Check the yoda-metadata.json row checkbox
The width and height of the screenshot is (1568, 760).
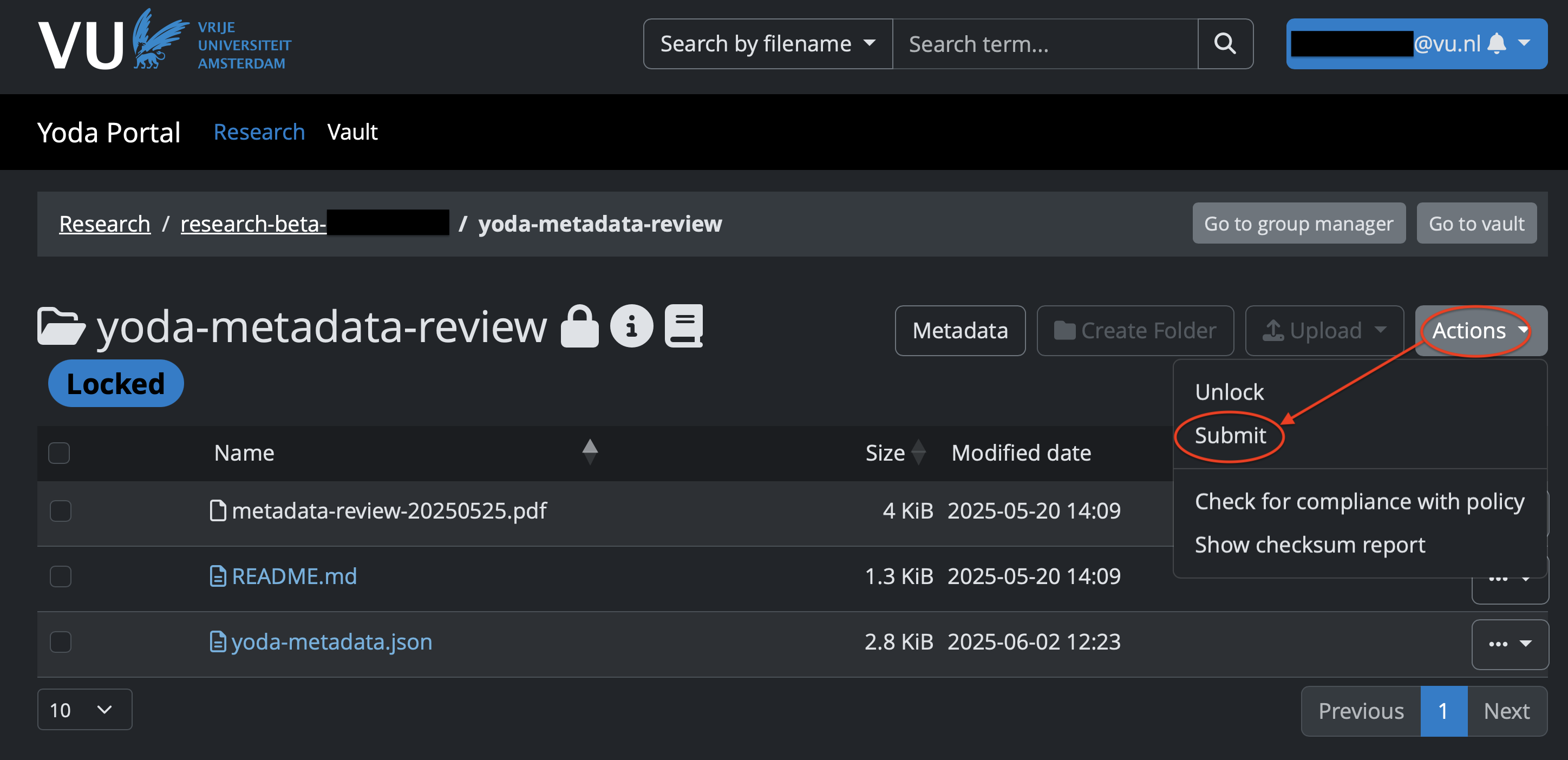click(x=60, y=642)
